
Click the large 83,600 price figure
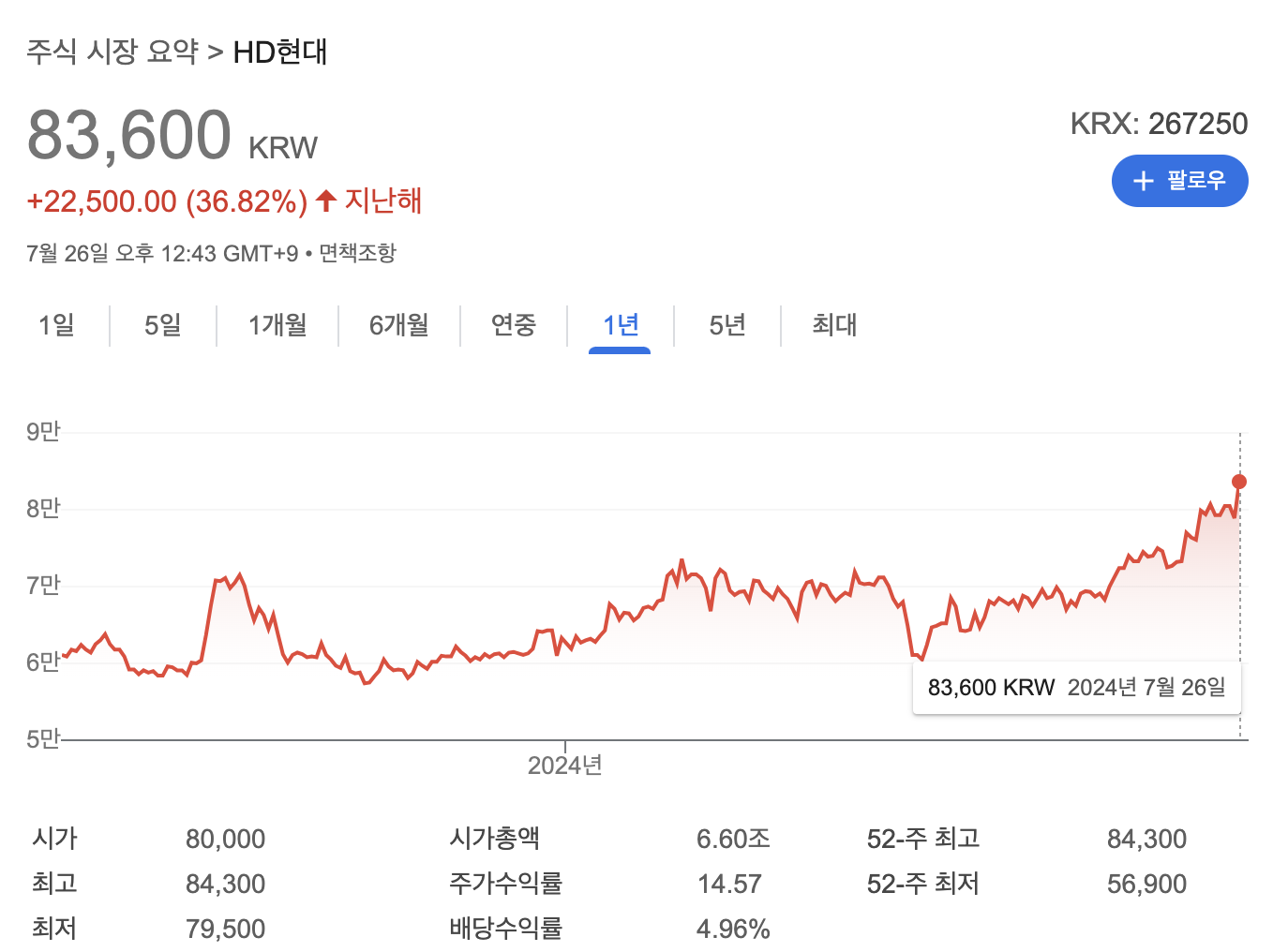tap(129, 135)
